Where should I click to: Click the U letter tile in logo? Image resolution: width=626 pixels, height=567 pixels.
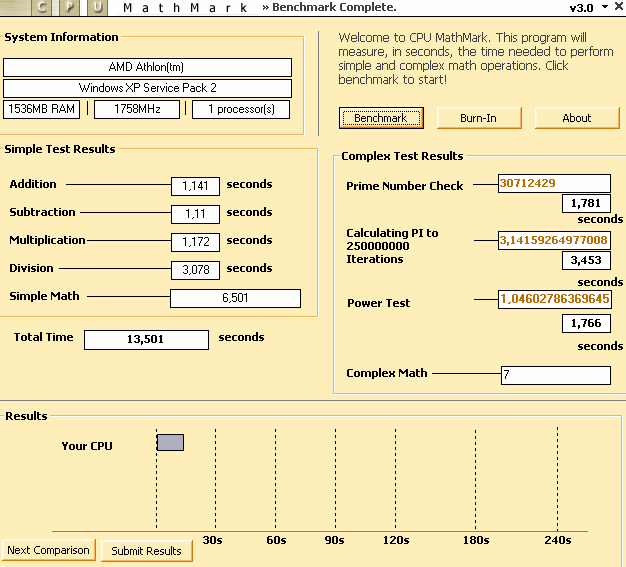(96, 7)
